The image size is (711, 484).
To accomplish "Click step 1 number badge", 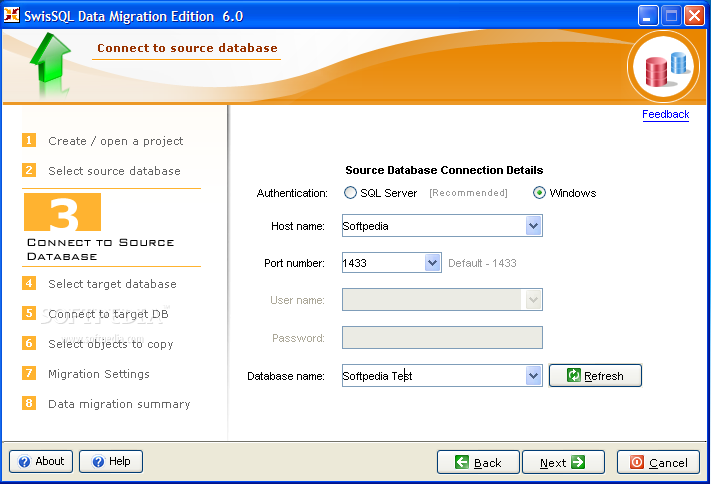I will (29, 140).
